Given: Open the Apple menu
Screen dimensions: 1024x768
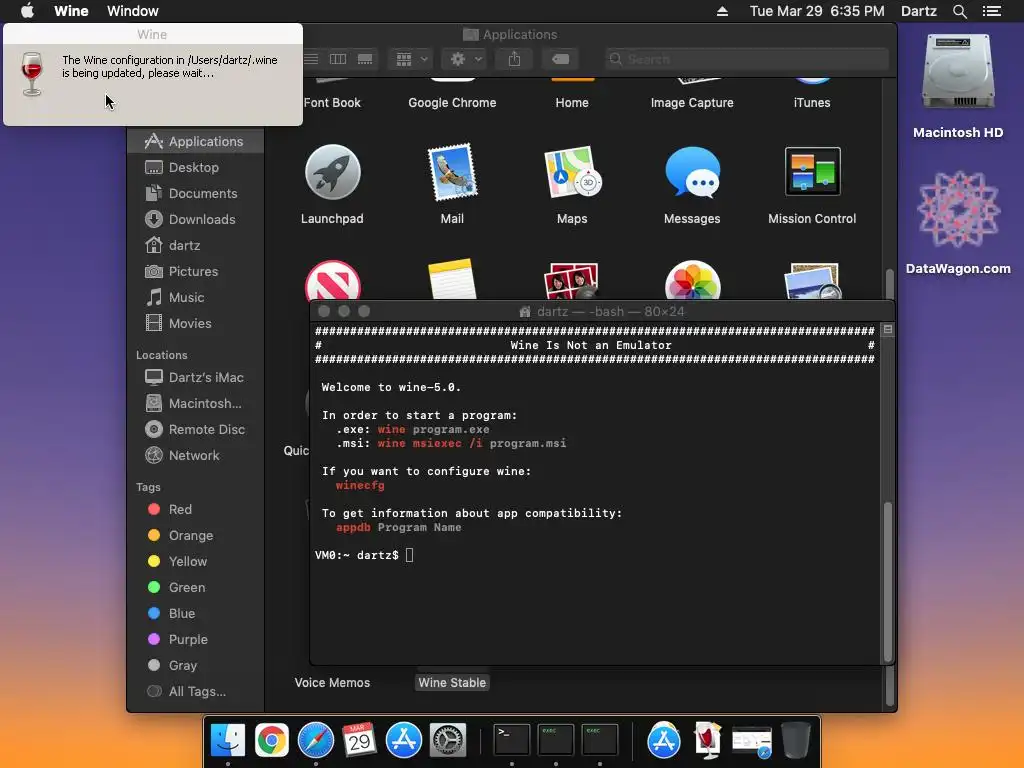Looking at the screenshot, I should [x=27, y=10].
